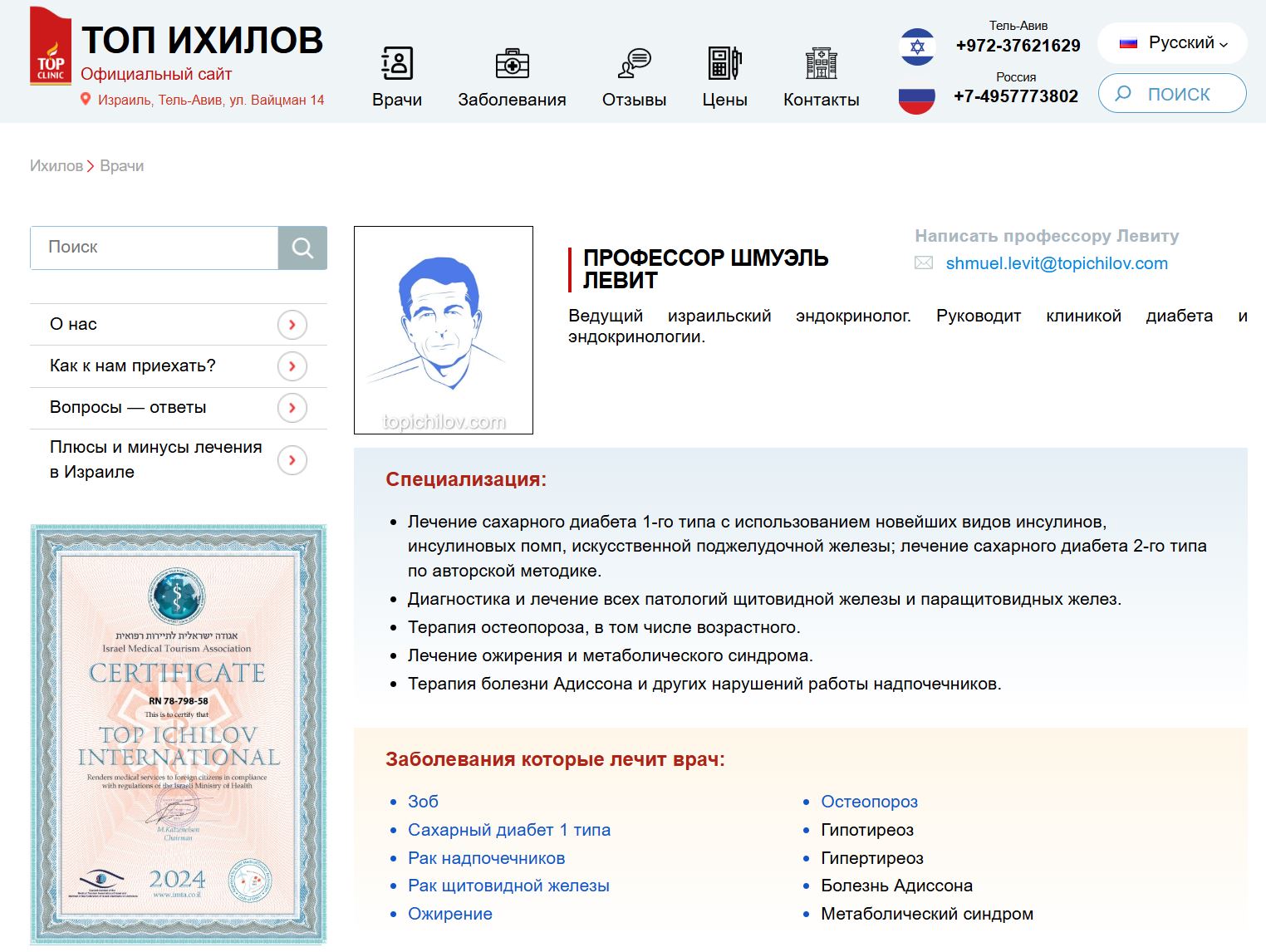This screenshot has height=952, width=1266.
Task: Click the location pin icon by address
Action: pos(85,100)
